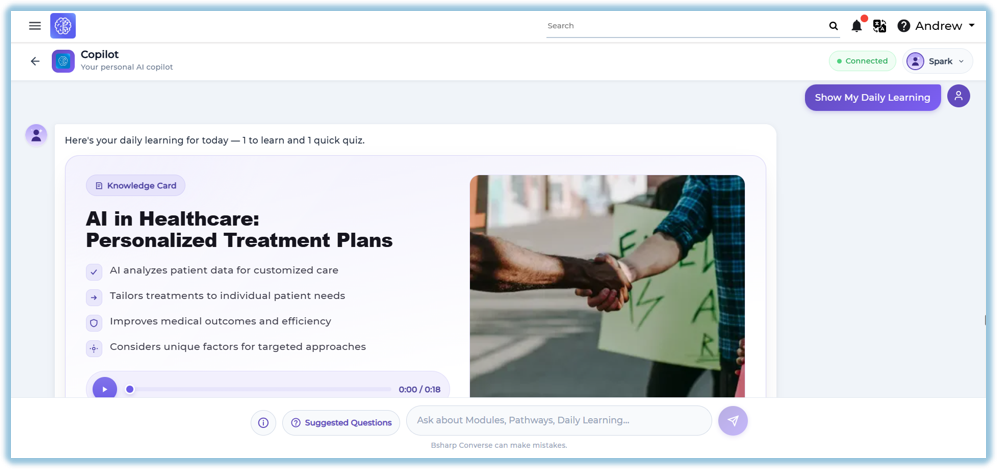Click the assistant avatar next to message

36,135
